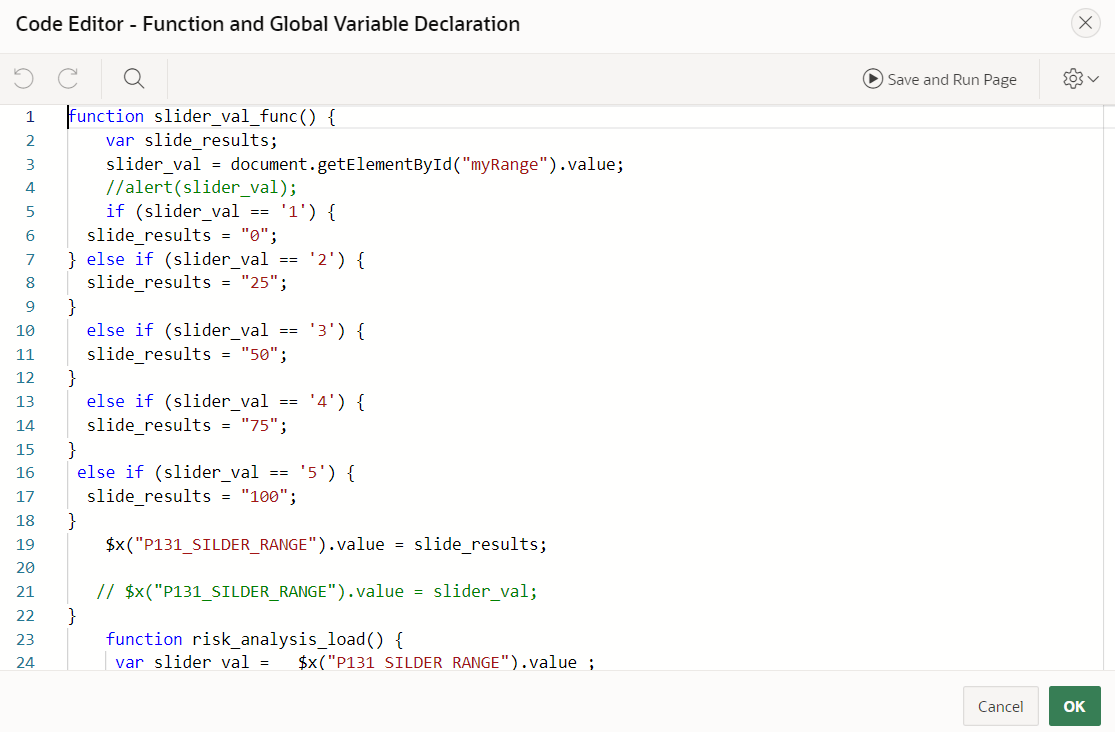Click Save and Run Page

[939, 79]
